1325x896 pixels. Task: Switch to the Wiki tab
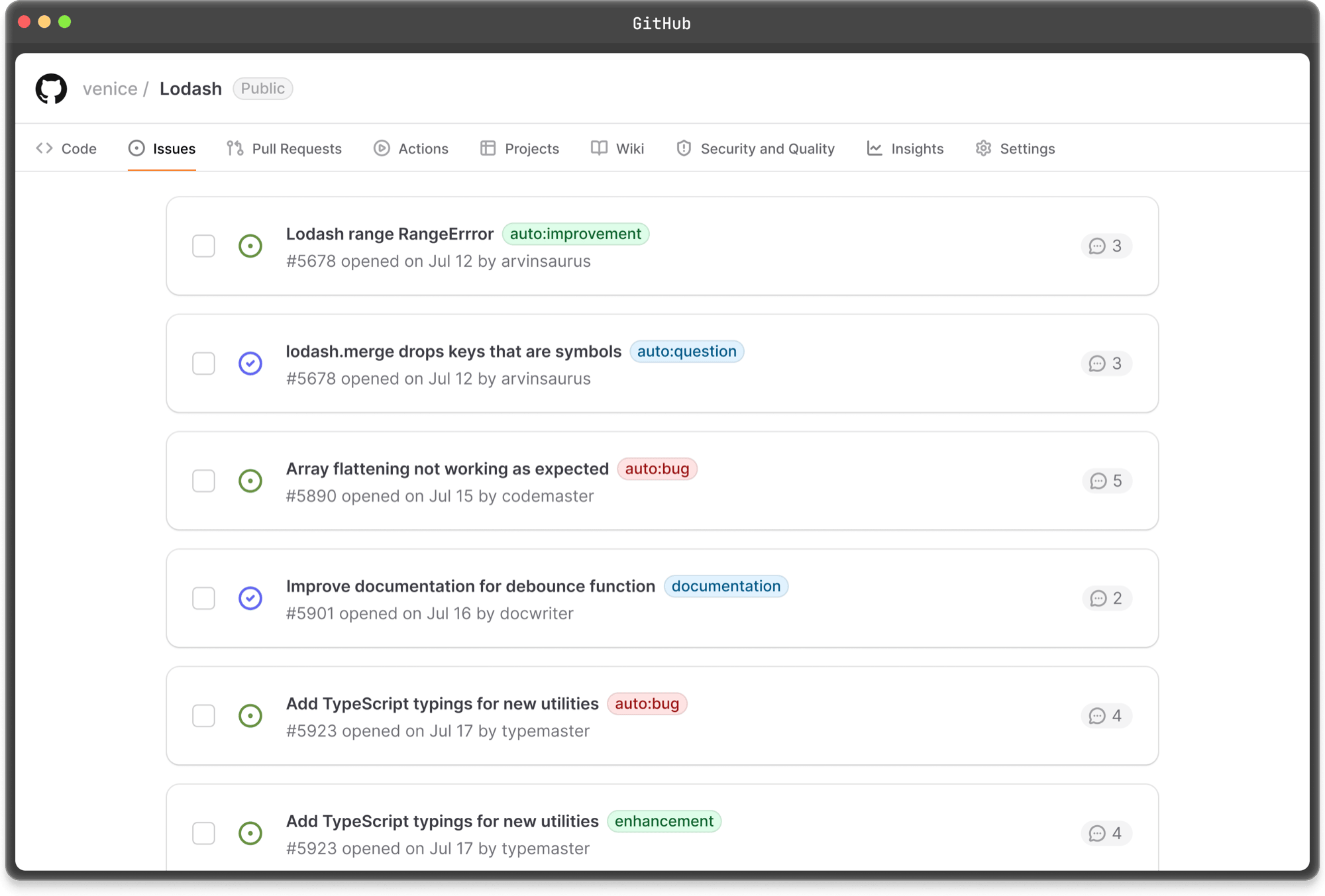pos(617,148)
